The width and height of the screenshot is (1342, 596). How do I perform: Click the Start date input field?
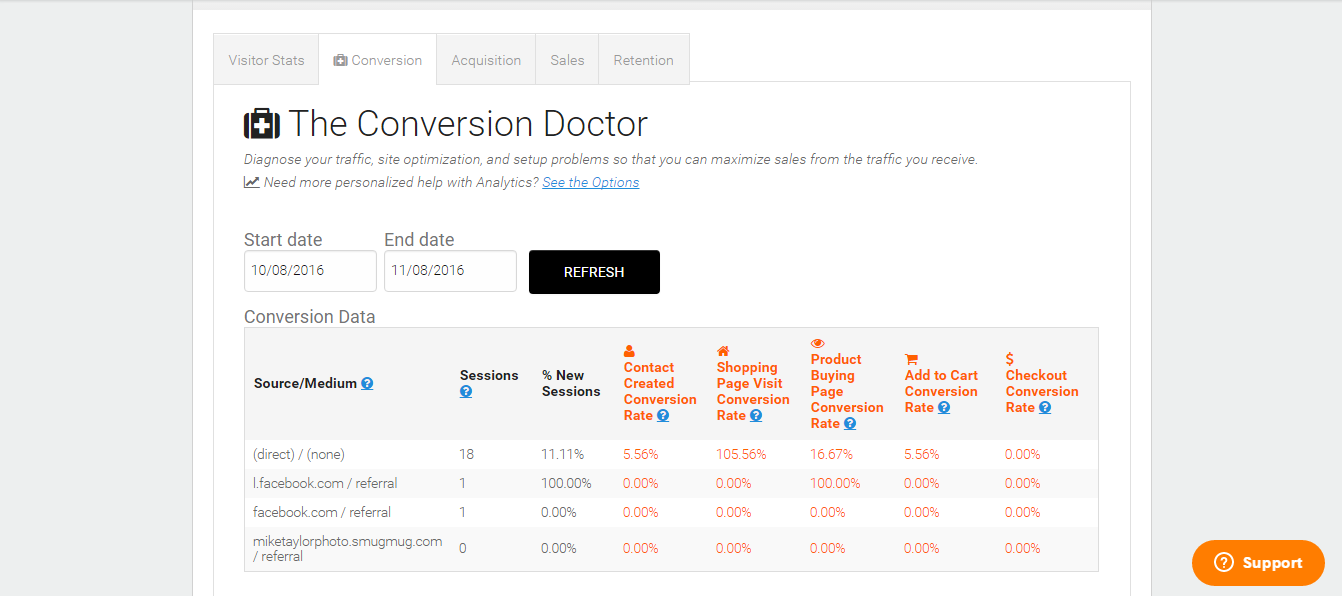(x=310, y=271)
